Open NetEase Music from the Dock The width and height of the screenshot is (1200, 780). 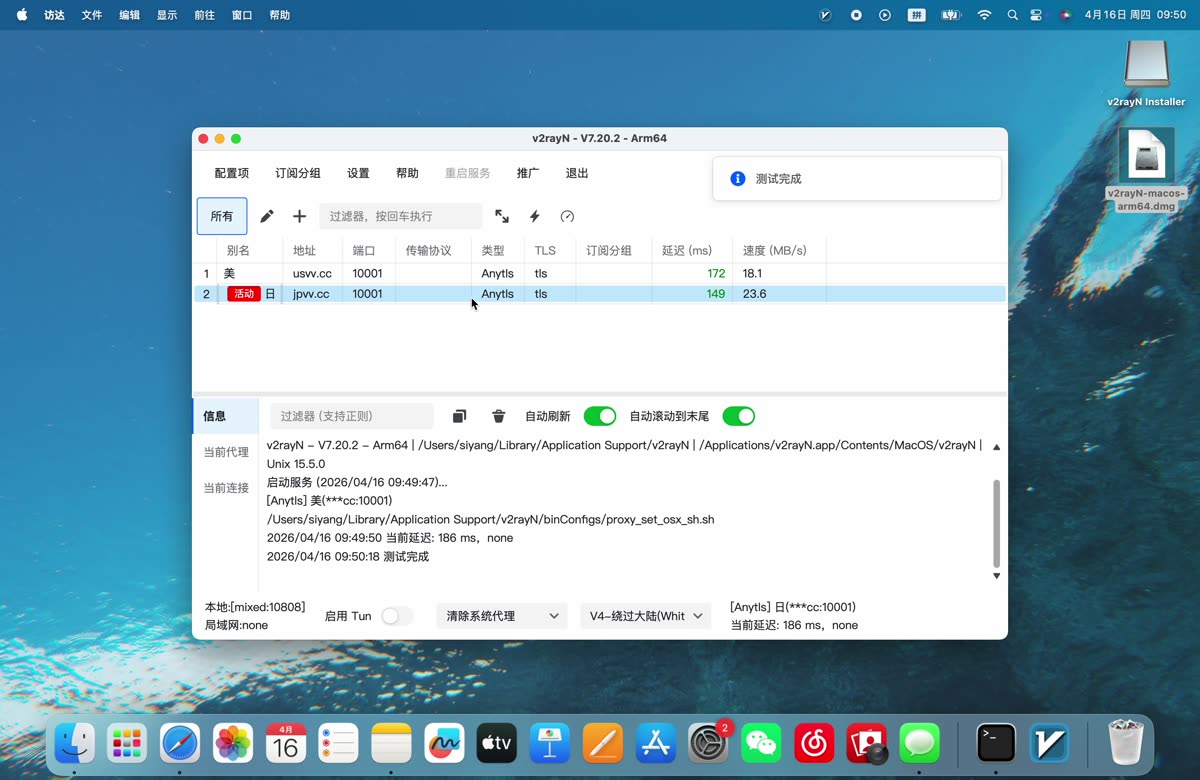click(815, 743)
